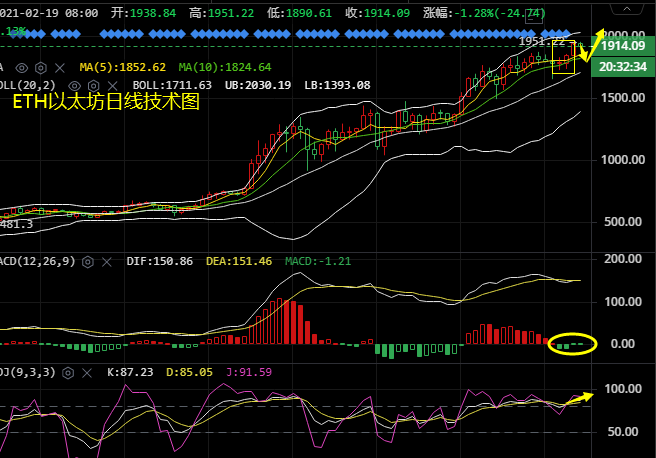Remove the BOLL indicator with X

point(113,85)
